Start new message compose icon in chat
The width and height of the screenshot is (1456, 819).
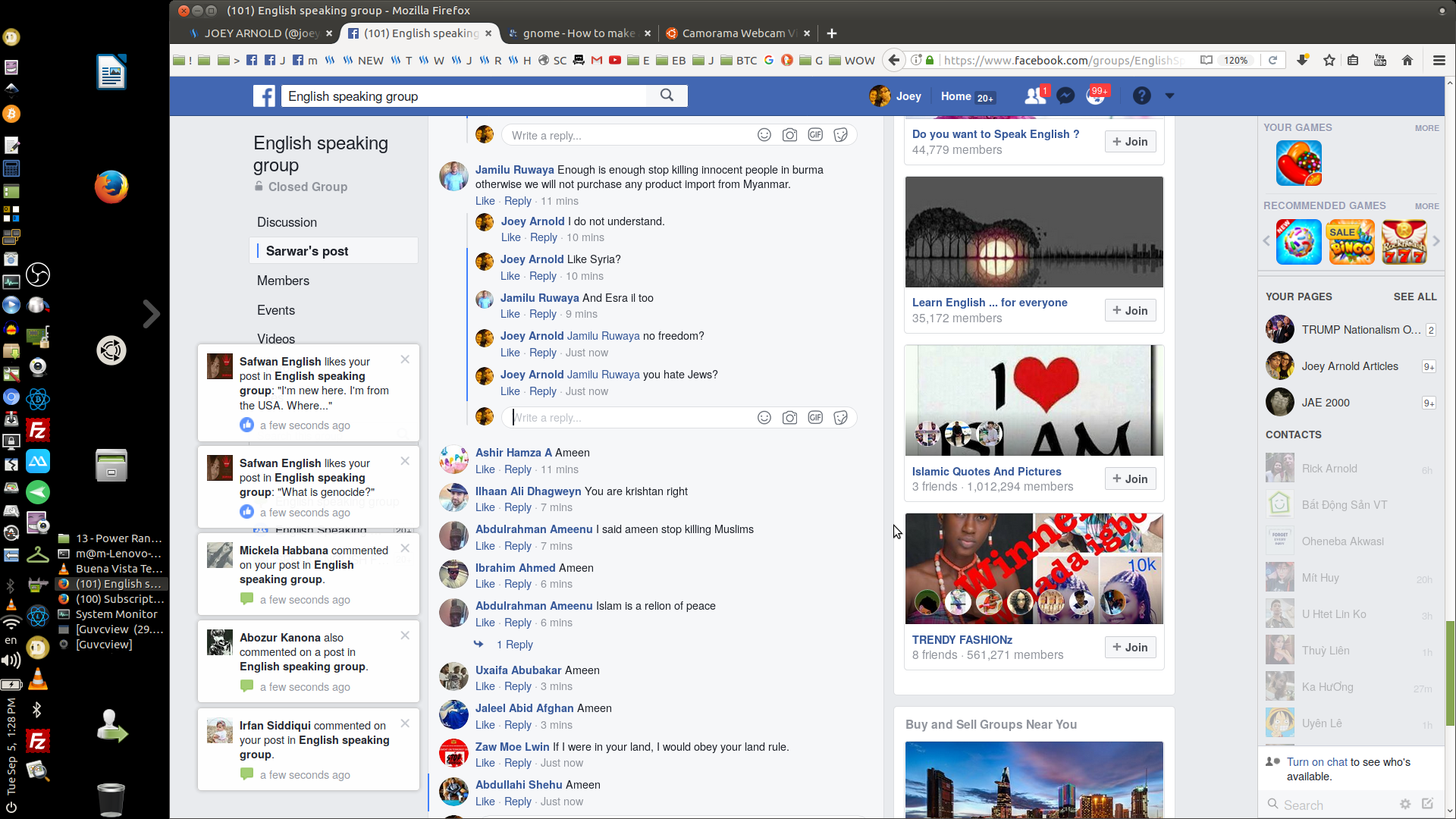tap(1428, 804)
